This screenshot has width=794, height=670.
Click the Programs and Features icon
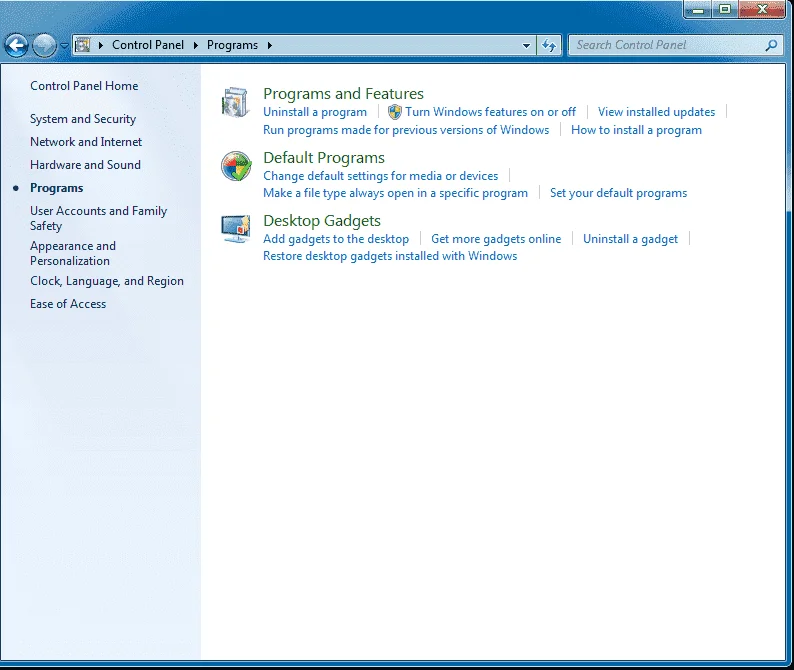235,103
